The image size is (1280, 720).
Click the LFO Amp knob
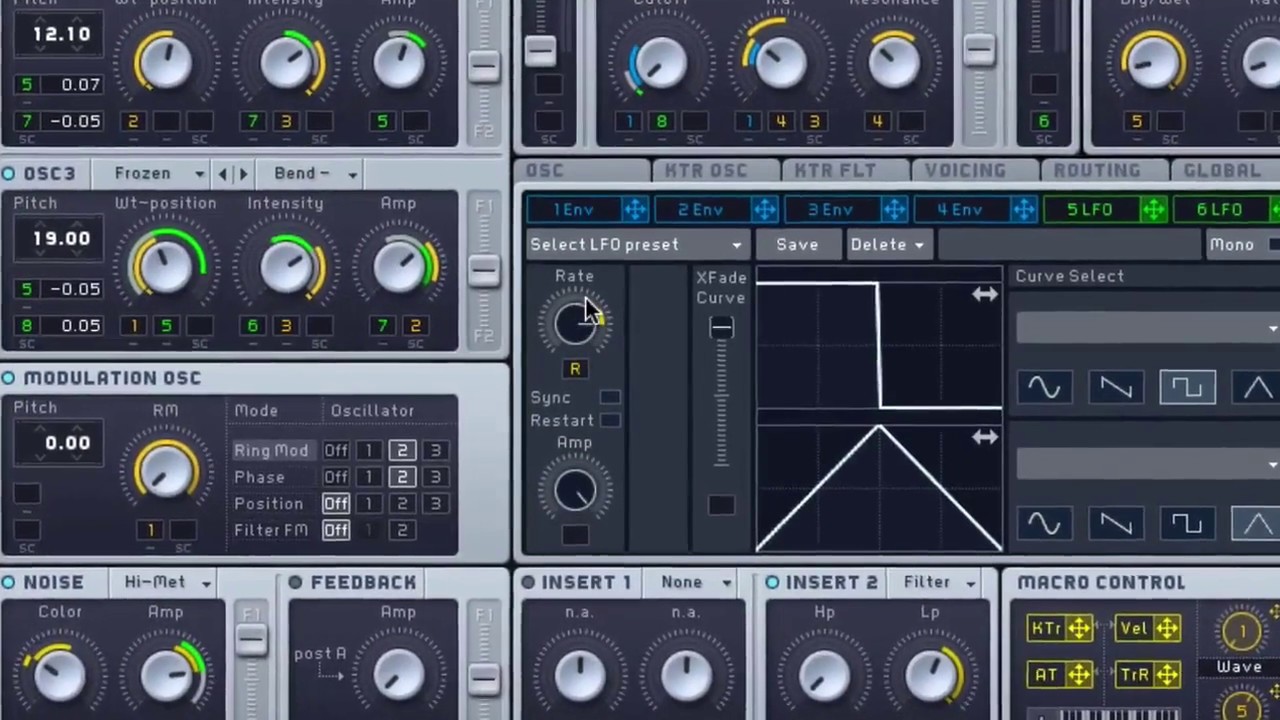coord(575,490)
